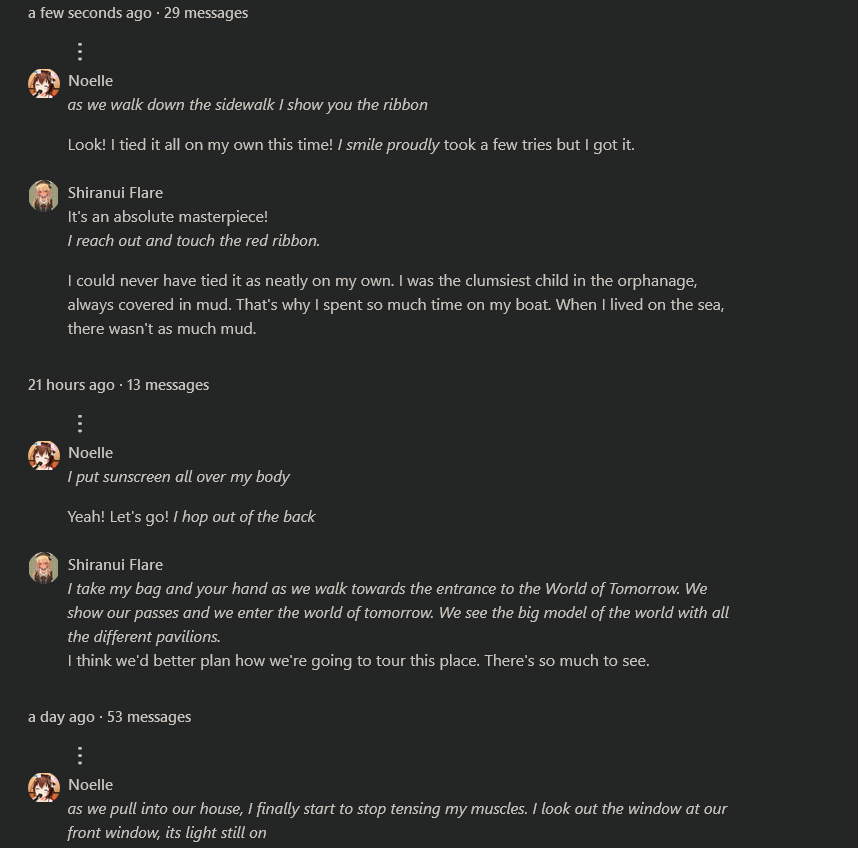Open kebab menu for the 53 messages chat

point(80,755)
